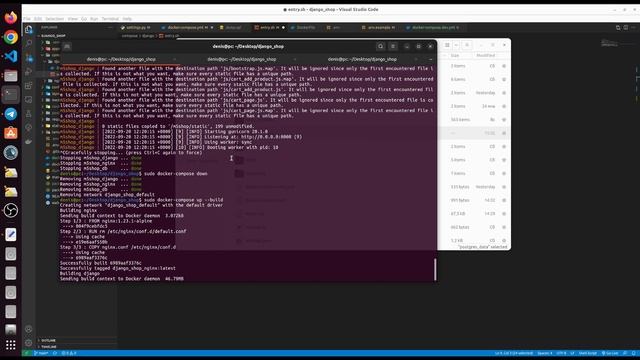Open the Explorer view in VS Code activity bar
Viewport: 640px width, 360px height.
pyautogui.click(x=29, y=29)
